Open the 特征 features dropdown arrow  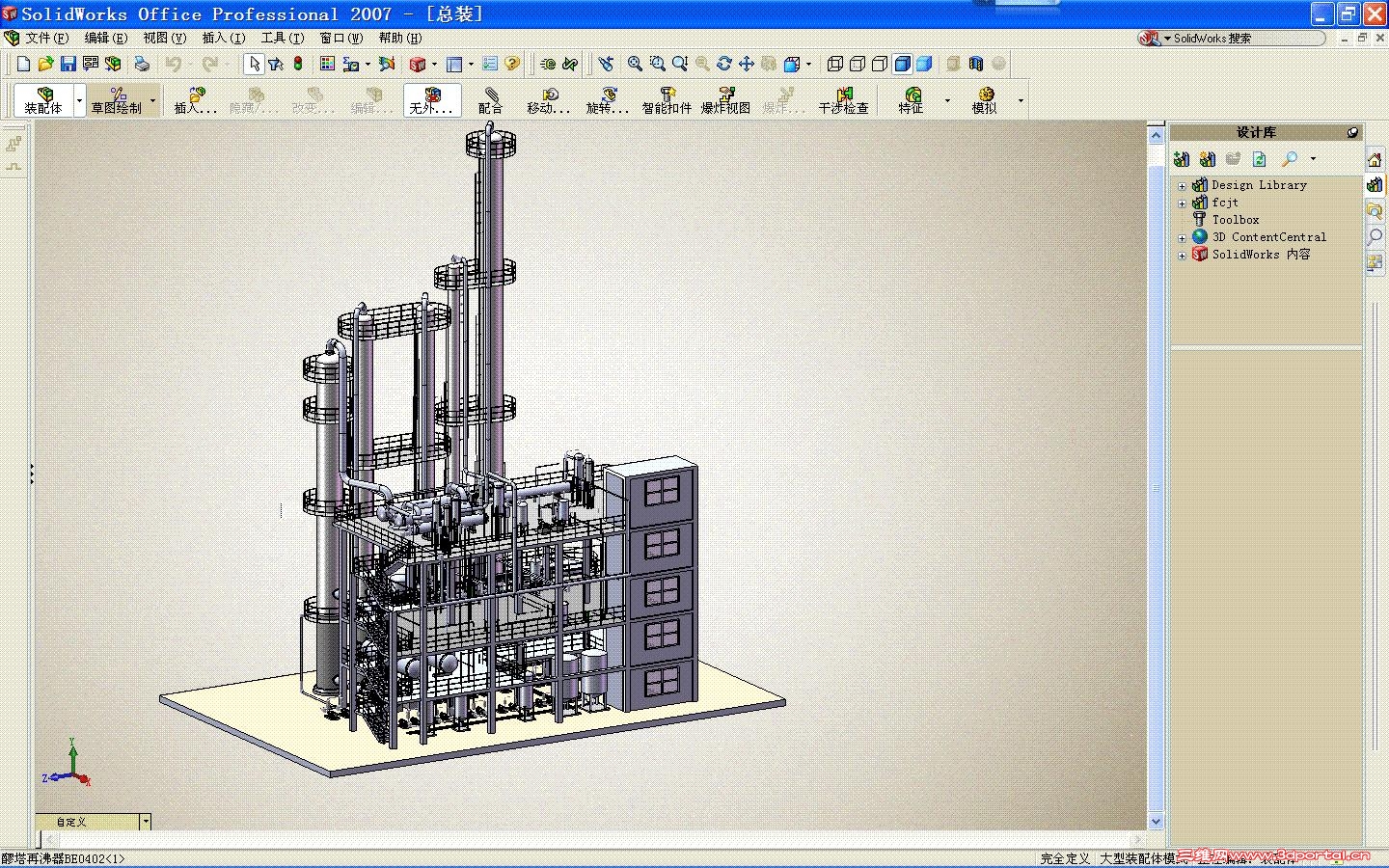947,100
